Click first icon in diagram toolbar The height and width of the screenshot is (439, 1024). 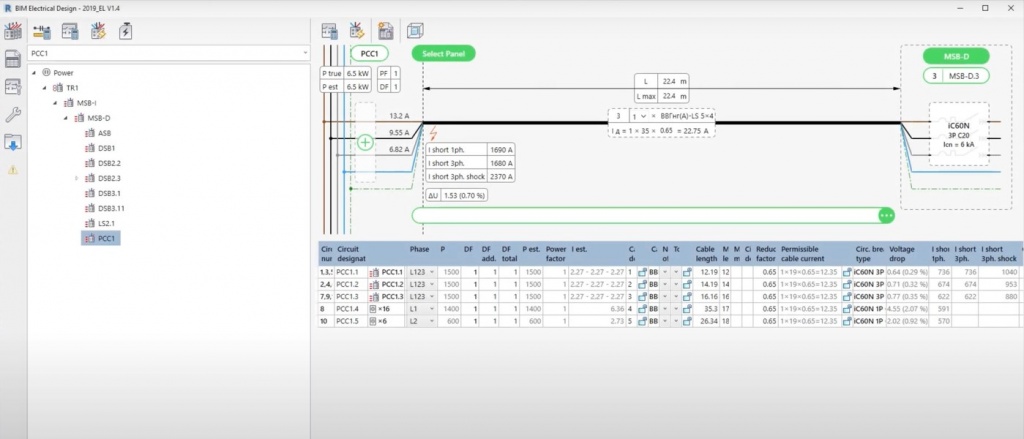329,31
